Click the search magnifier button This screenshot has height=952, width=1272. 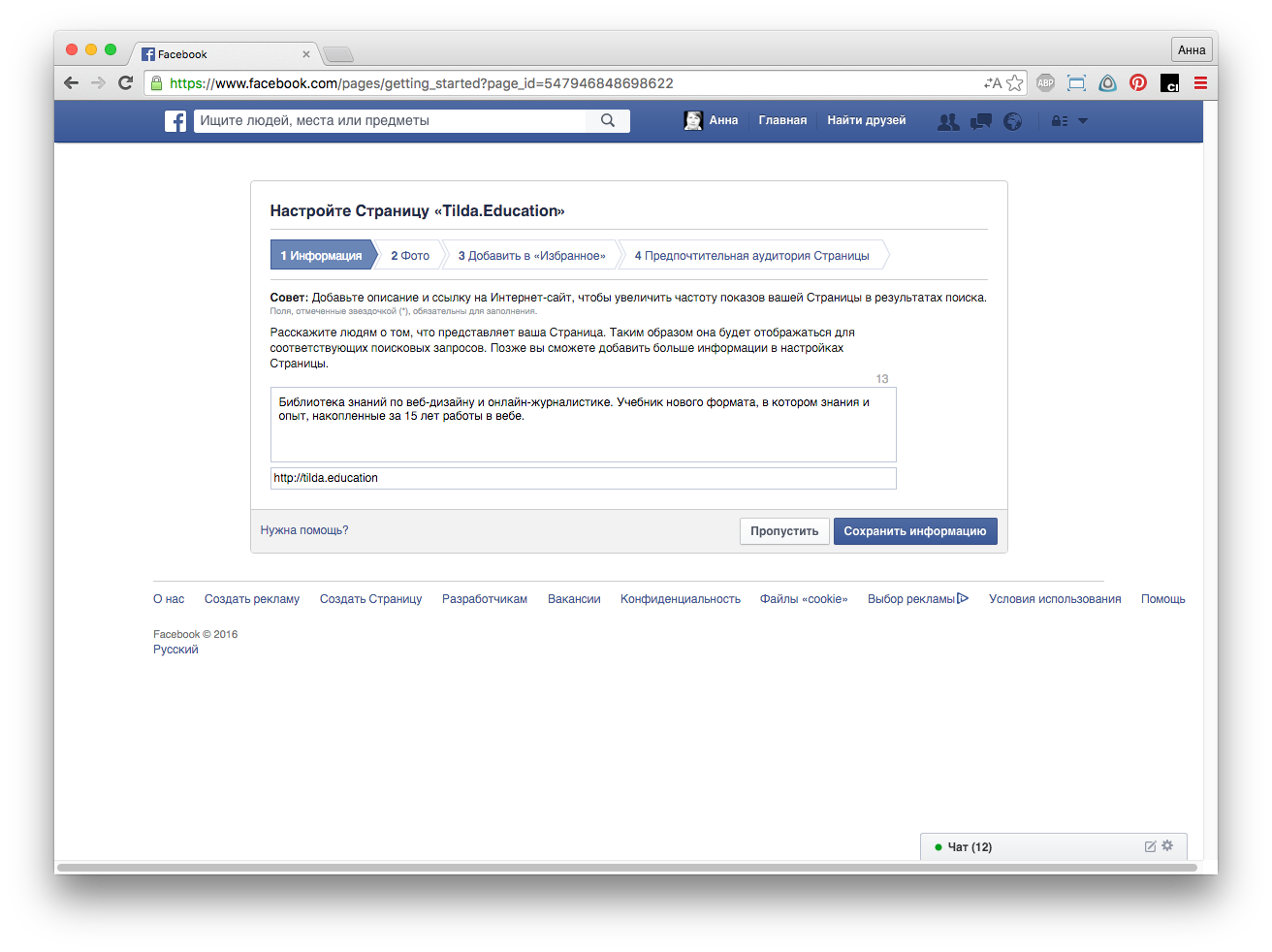(x=608, y=121)
